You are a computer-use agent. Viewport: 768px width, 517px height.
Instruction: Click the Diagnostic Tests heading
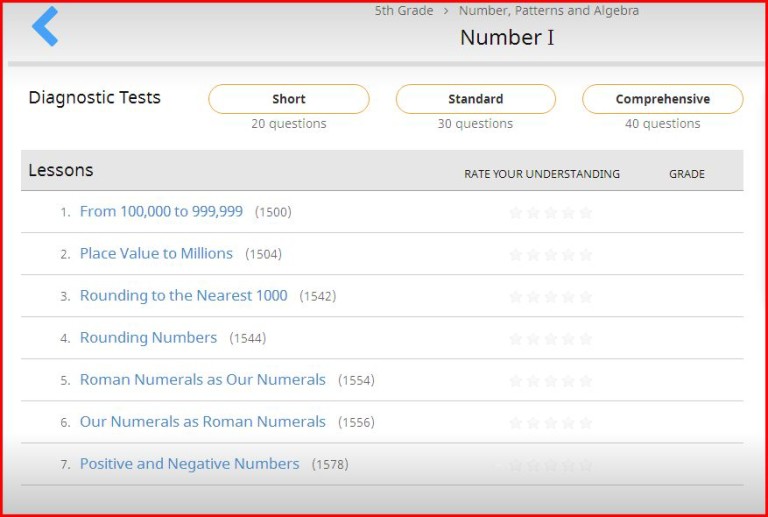(95, 98)
